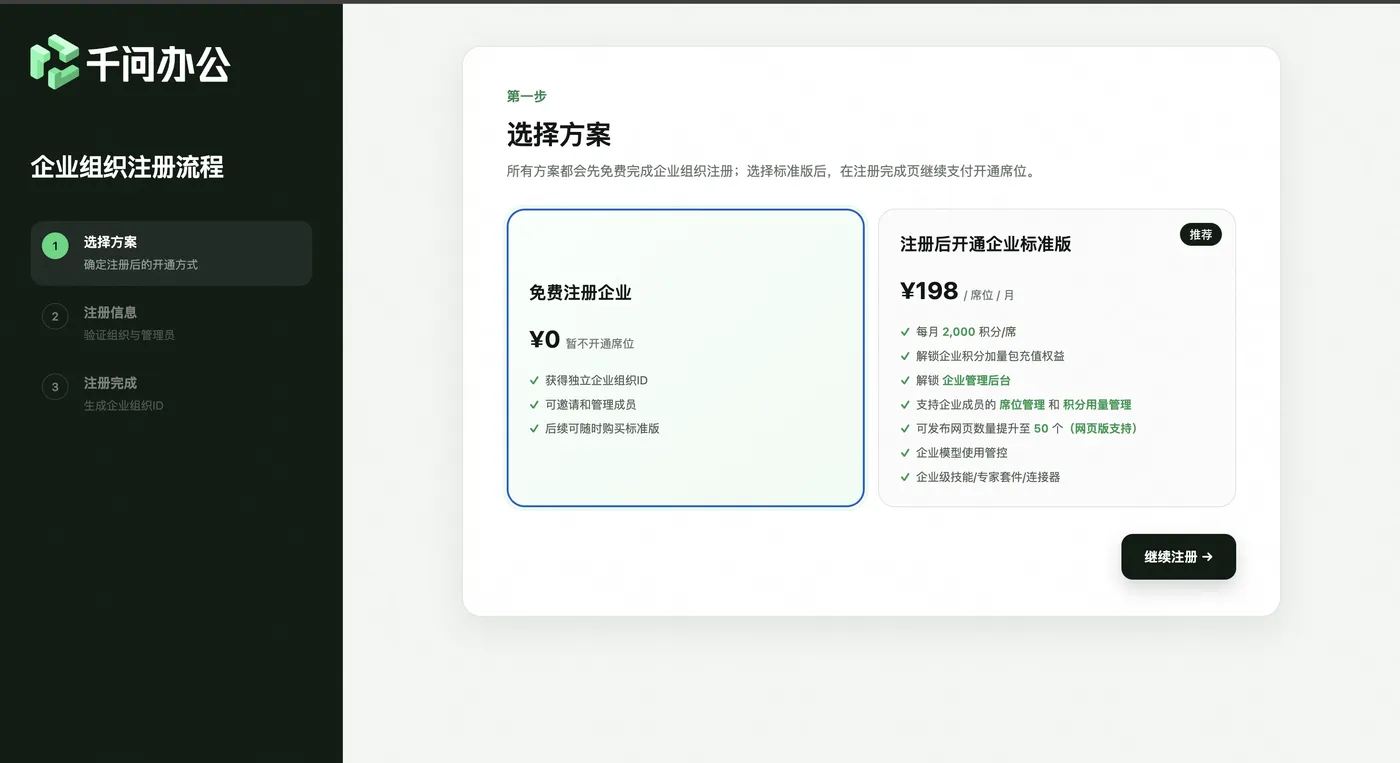This screenshot has height=763, width=1400.
Task: Click the 企业模型使用管控 feature text
Action: tap(962, 452)
